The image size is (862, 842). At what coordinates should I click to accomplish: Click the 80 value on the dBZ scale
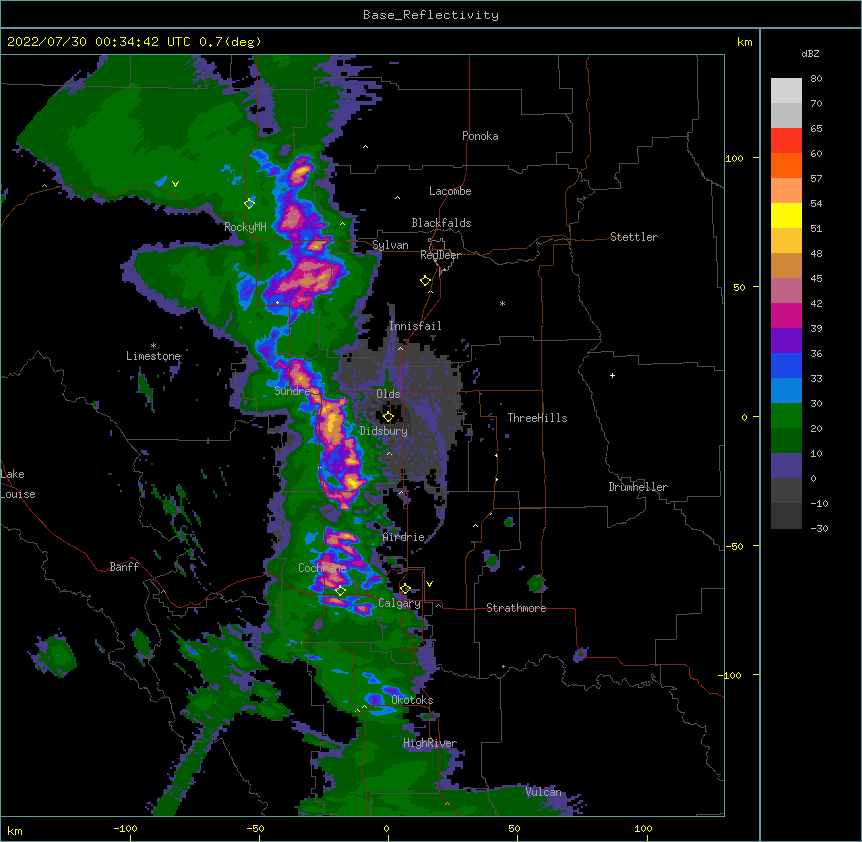click(816, 79)
